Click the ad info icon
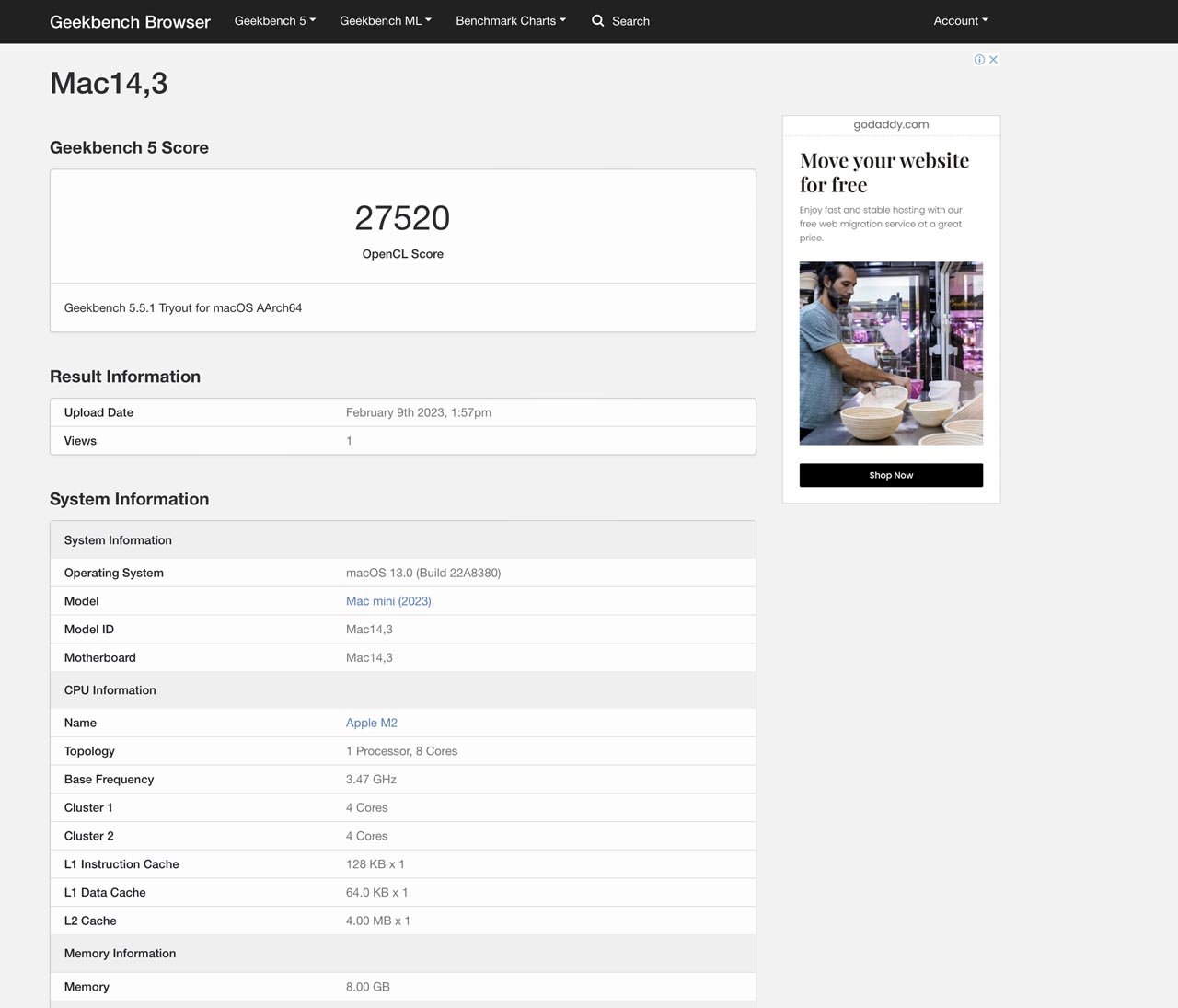 point(979,60)
